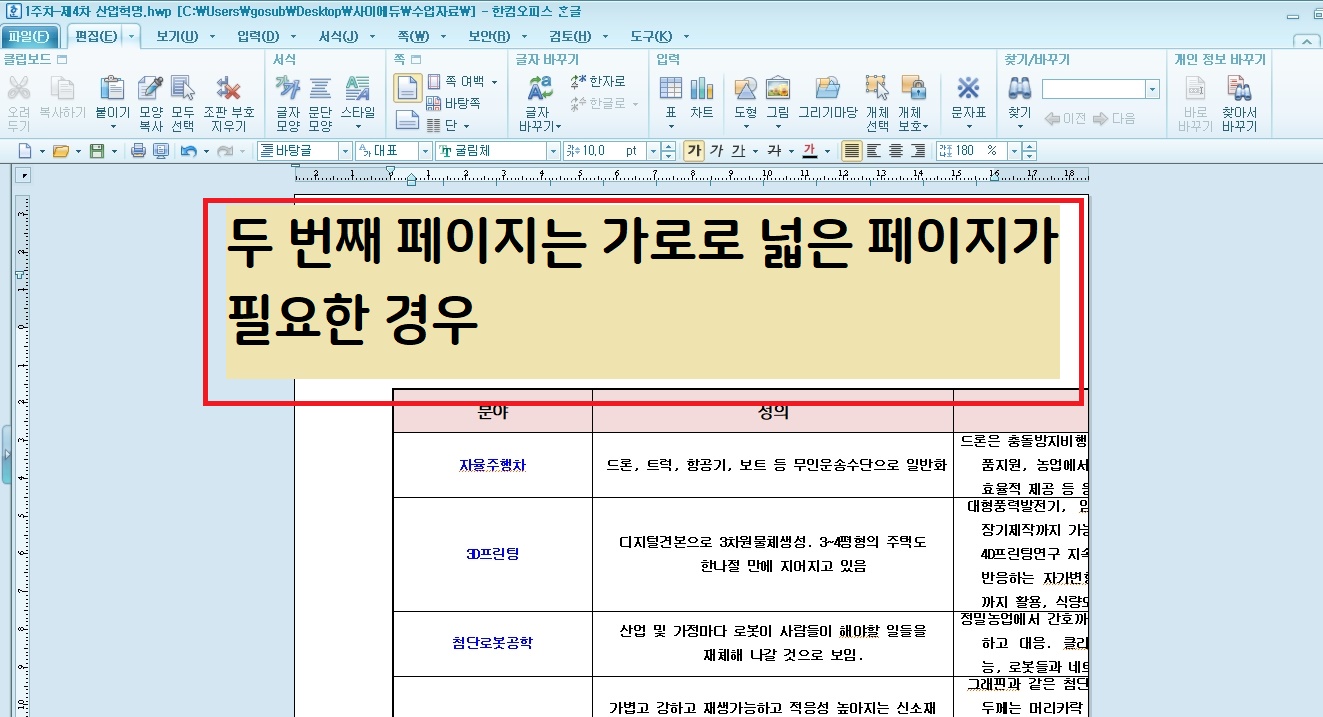The height and width of the screenshot is (717, 1323).
Task: Open the 도구(K) menu
Action: pyautogui.click(x=651, y=37)
